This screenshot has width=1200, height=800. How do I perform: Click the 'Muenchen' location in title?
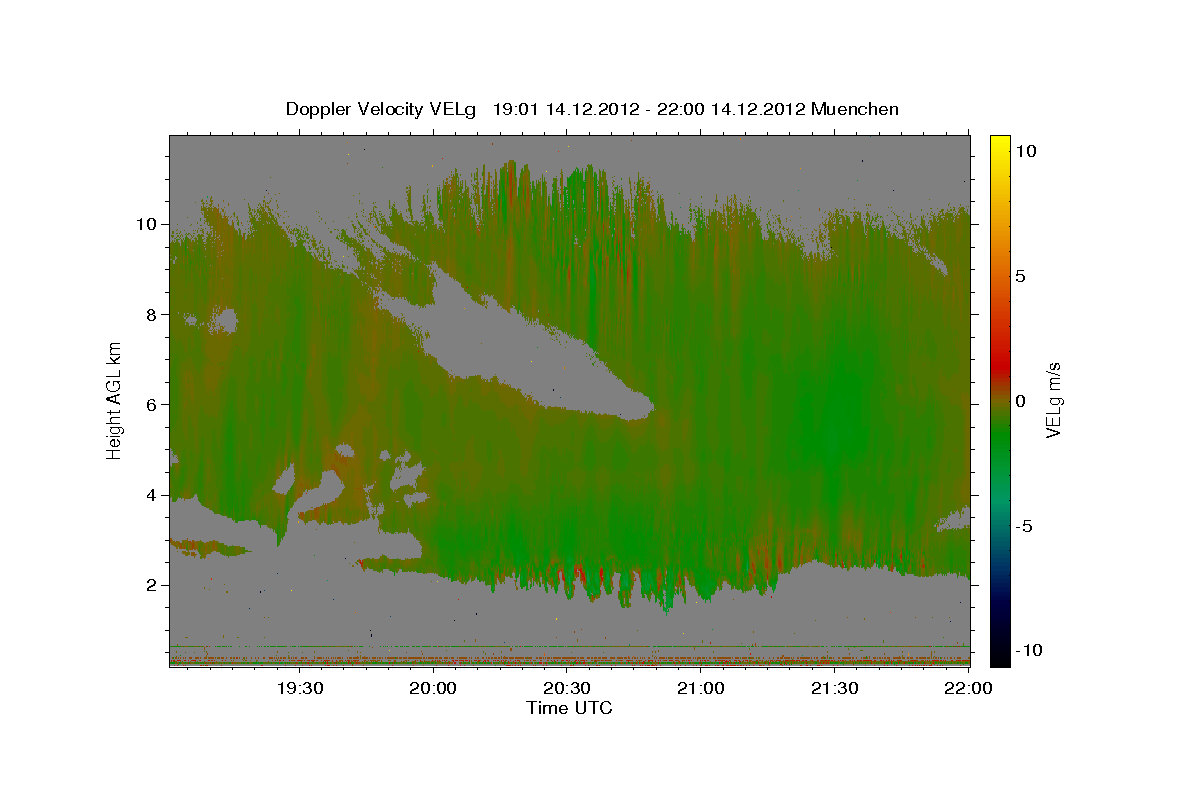[x=855, y=108]
